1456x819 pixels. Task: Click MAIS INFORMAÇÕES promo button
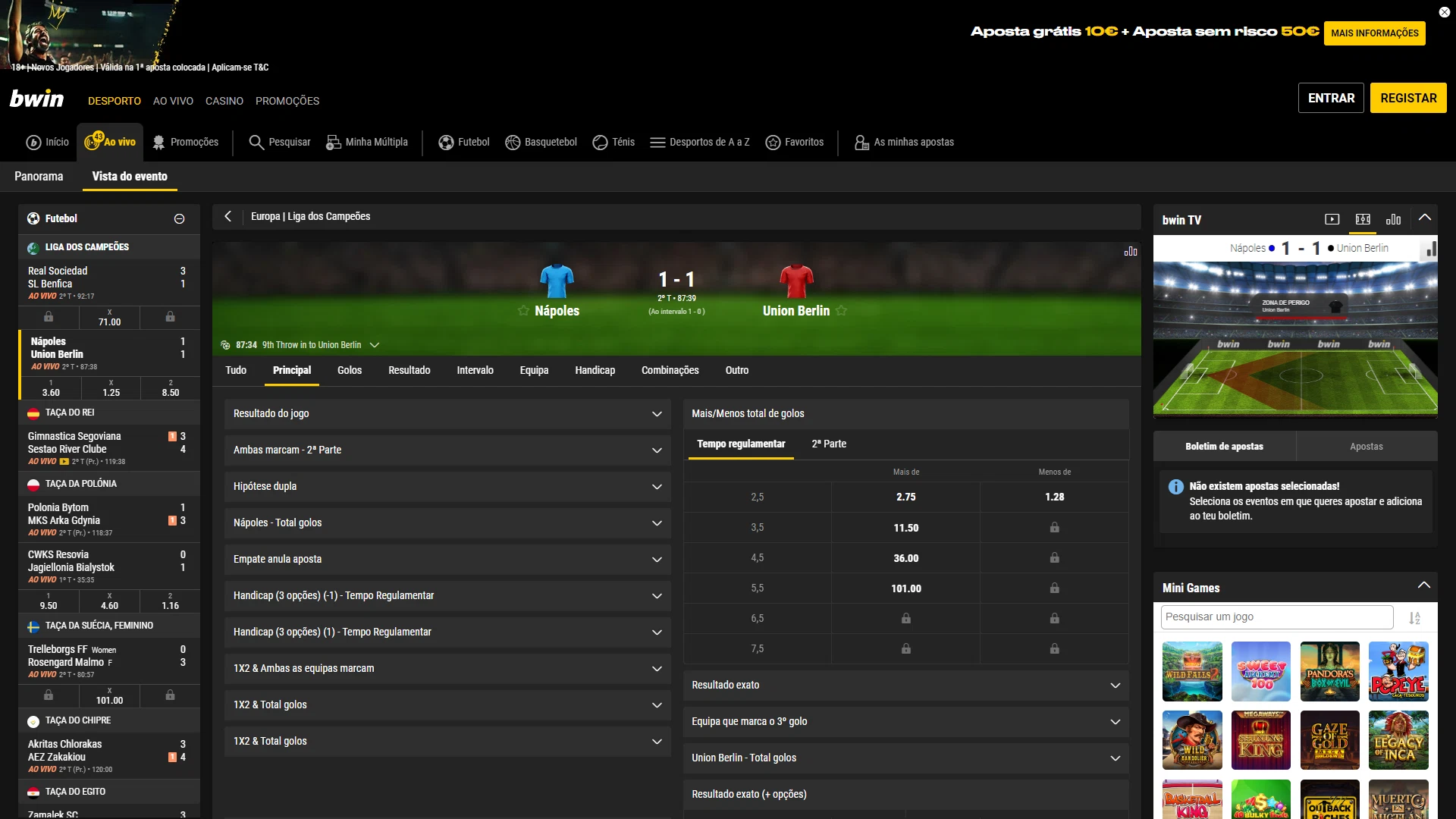click(1374, 33)
